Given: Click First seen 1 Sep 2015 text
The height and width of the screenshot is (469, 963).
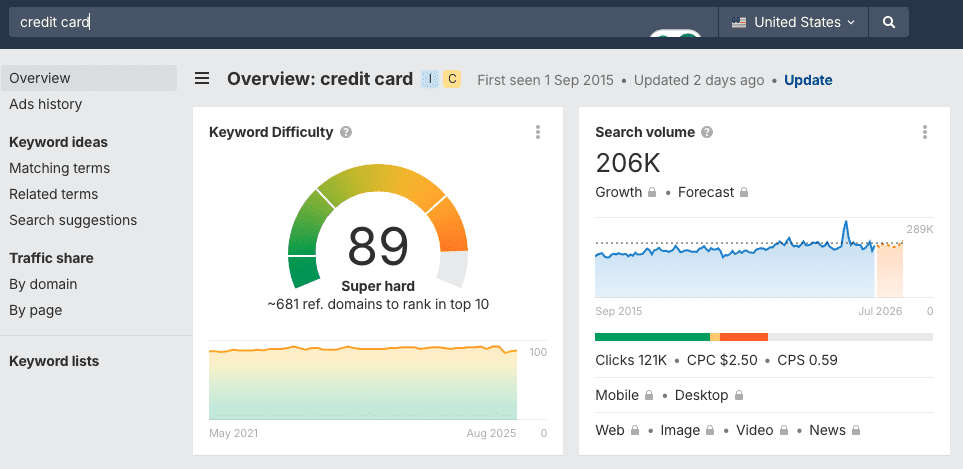Looking at the screenshot, I should coord(545,80).
